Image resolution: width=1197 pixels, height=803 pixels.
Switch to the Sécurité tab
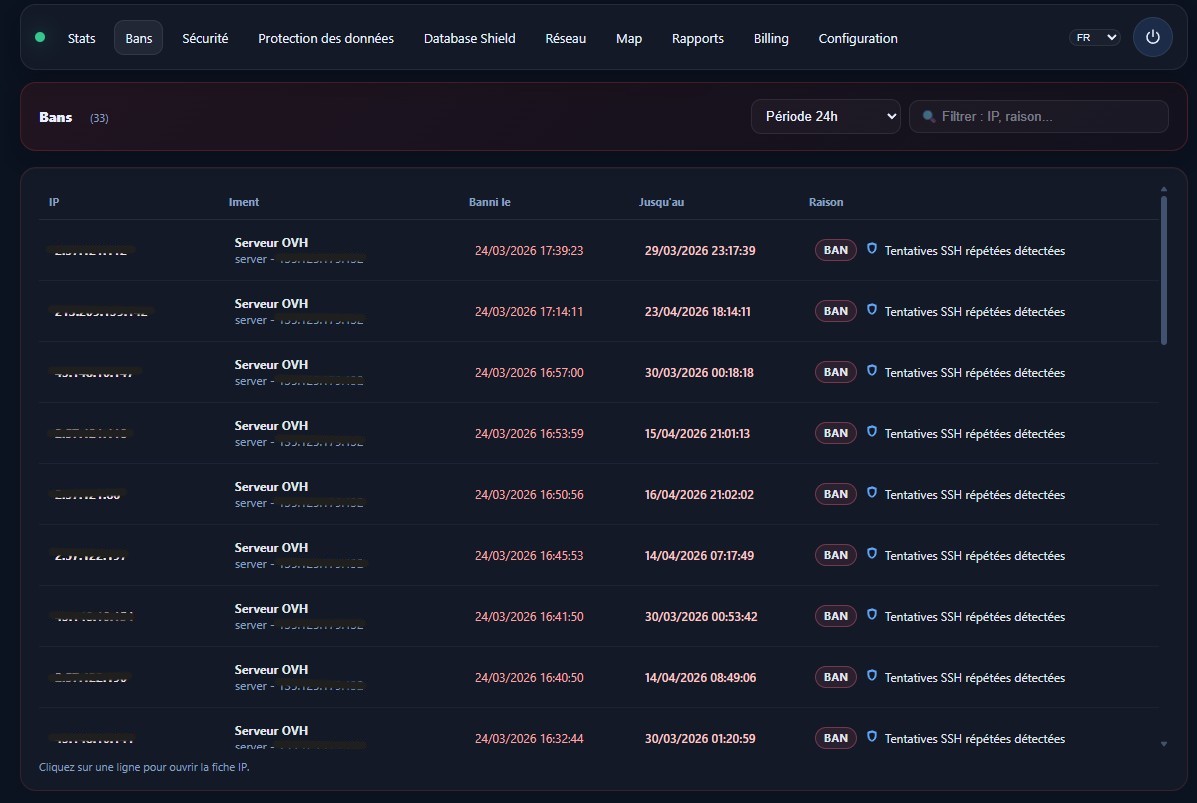click(x=205, y=38)
